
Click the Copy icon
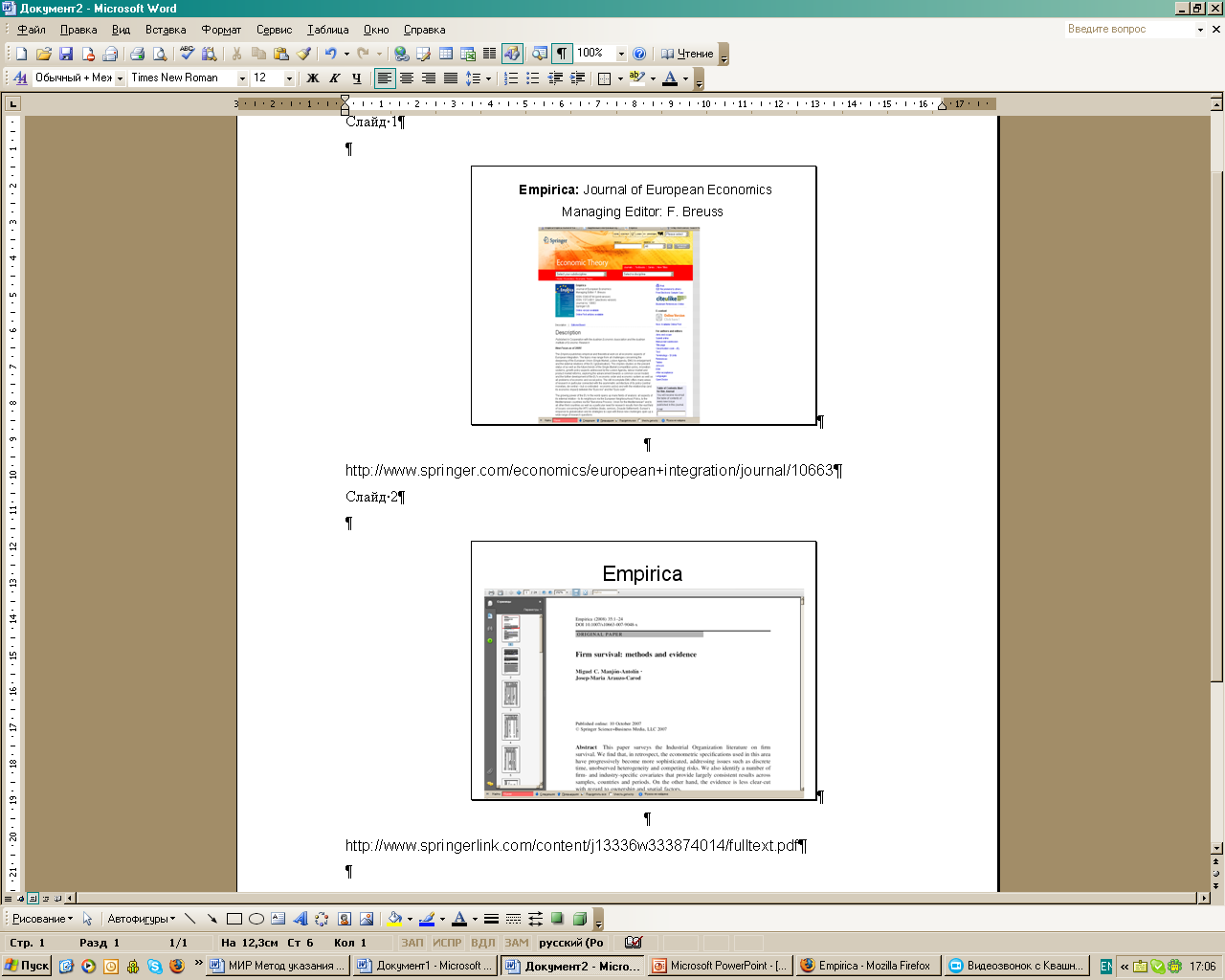point(258,54)
